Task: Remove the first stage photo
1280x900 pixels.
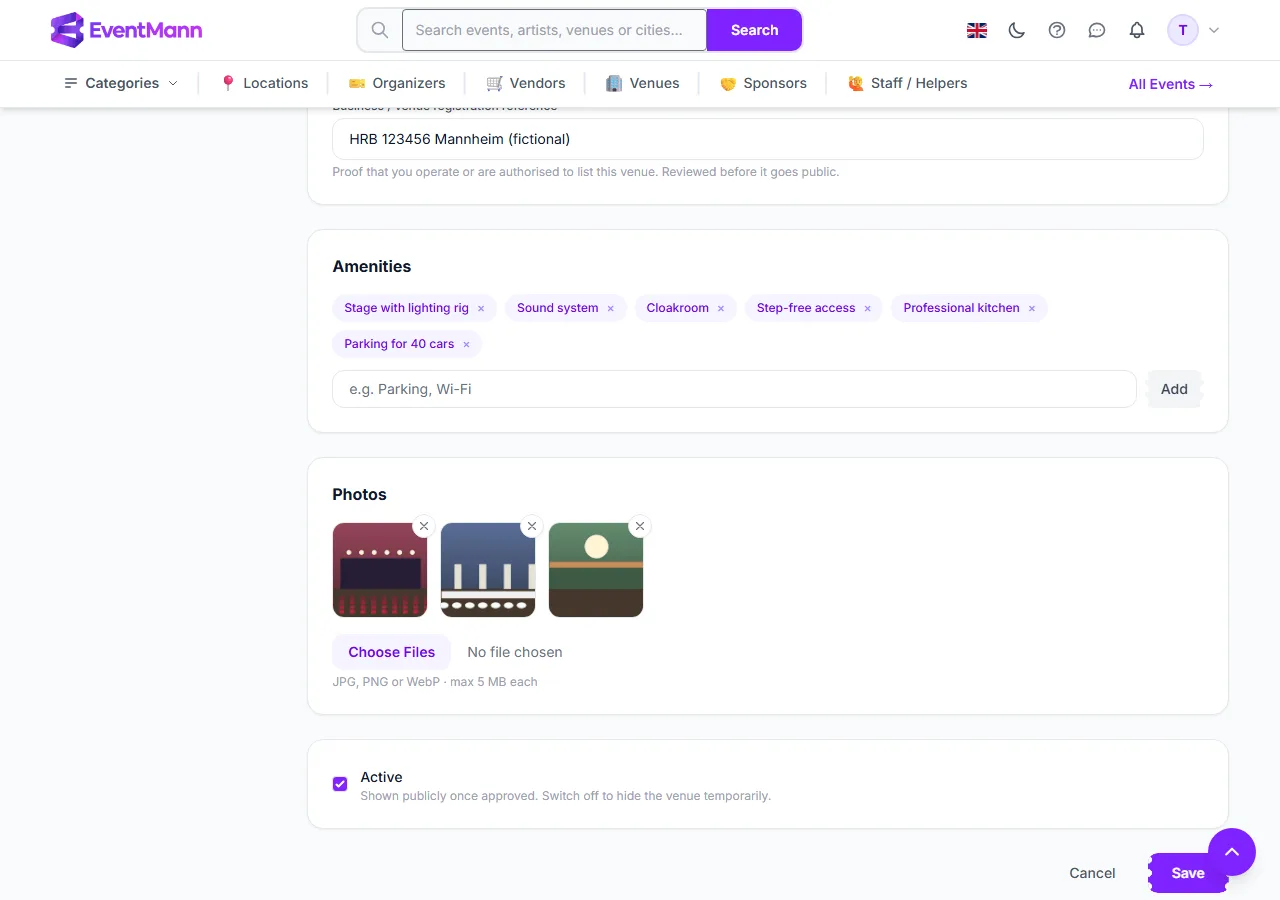Action: click(x=424, y=526)
